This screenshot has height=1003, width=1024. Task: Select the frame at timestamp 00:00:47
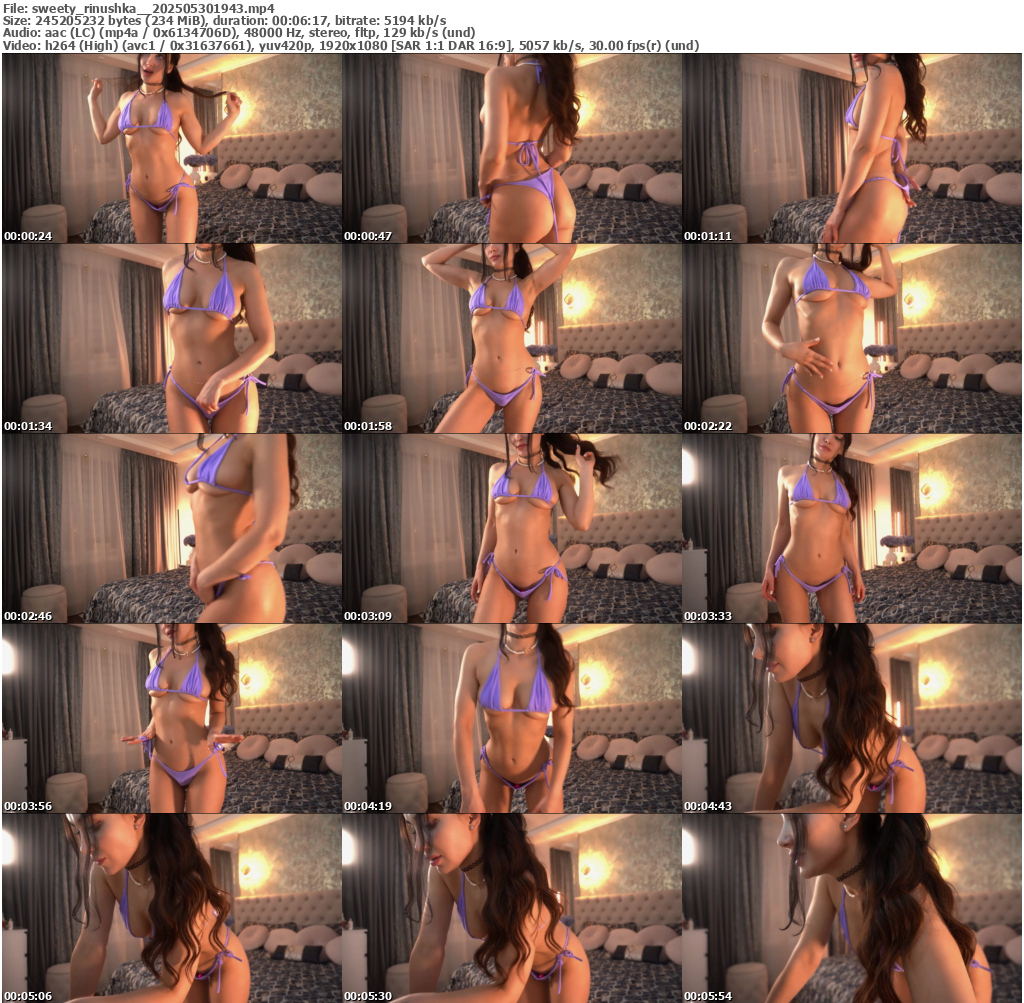point(512,148)
